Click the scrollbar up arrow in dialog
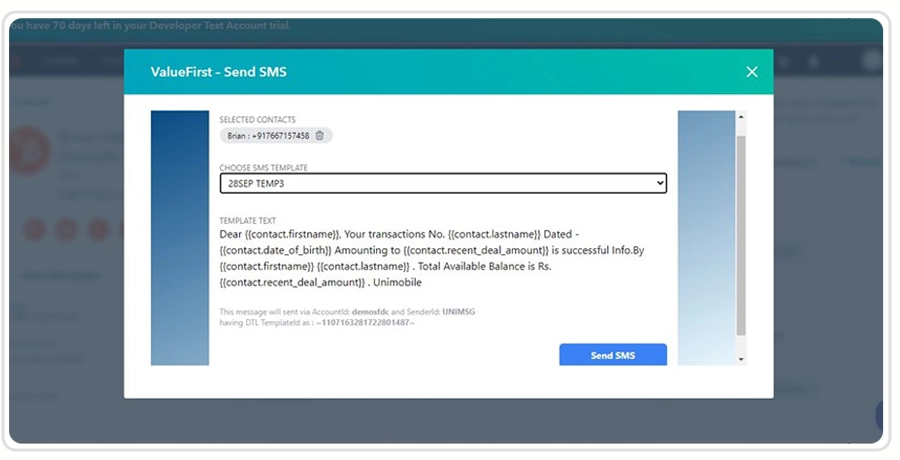Image resolution: width=900 pixels, height=460 pixels. (740, 117)
